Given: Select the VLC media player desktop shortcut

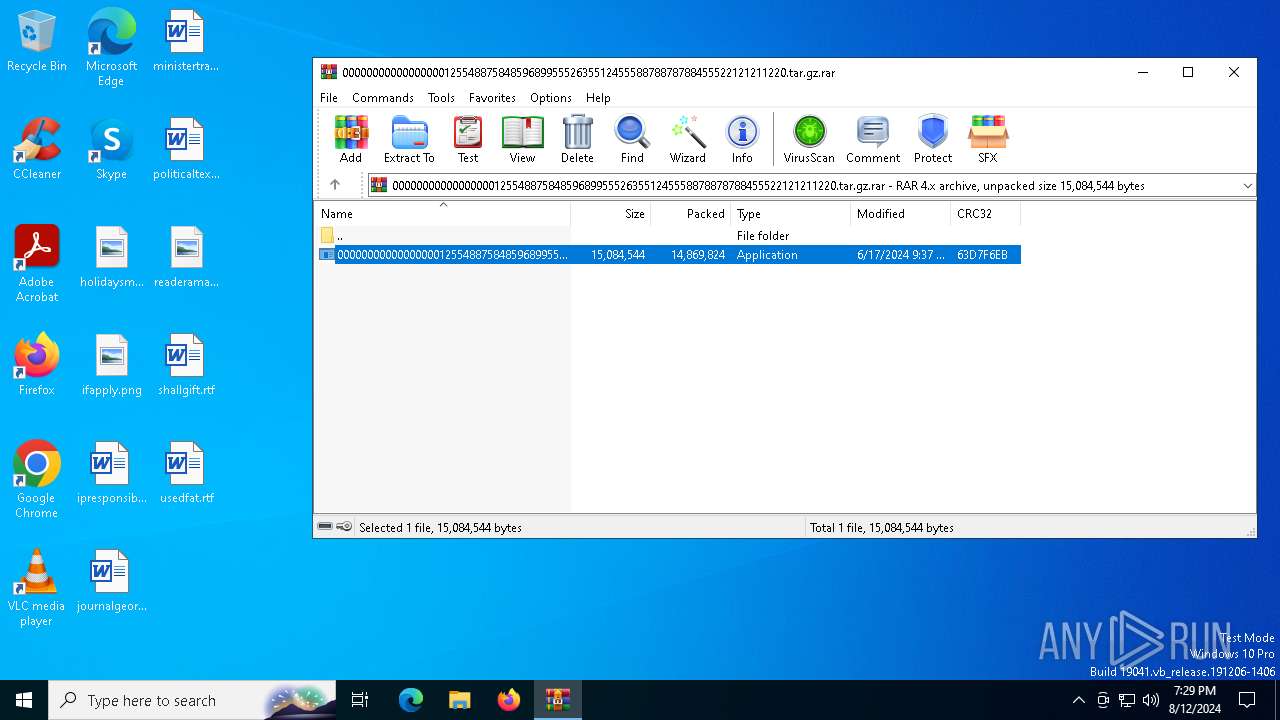Looking at the screenshot, I should [x=37, y=588].
